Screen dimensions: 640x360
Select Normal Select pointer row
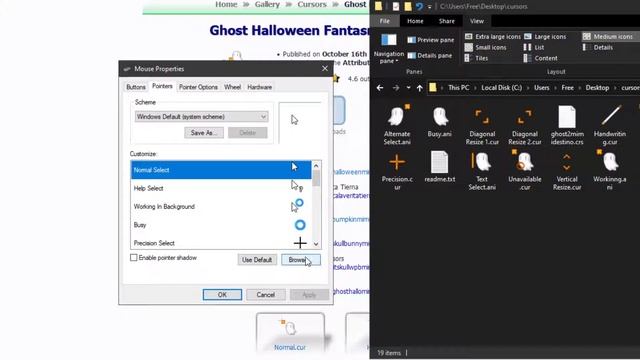[221, 170]
